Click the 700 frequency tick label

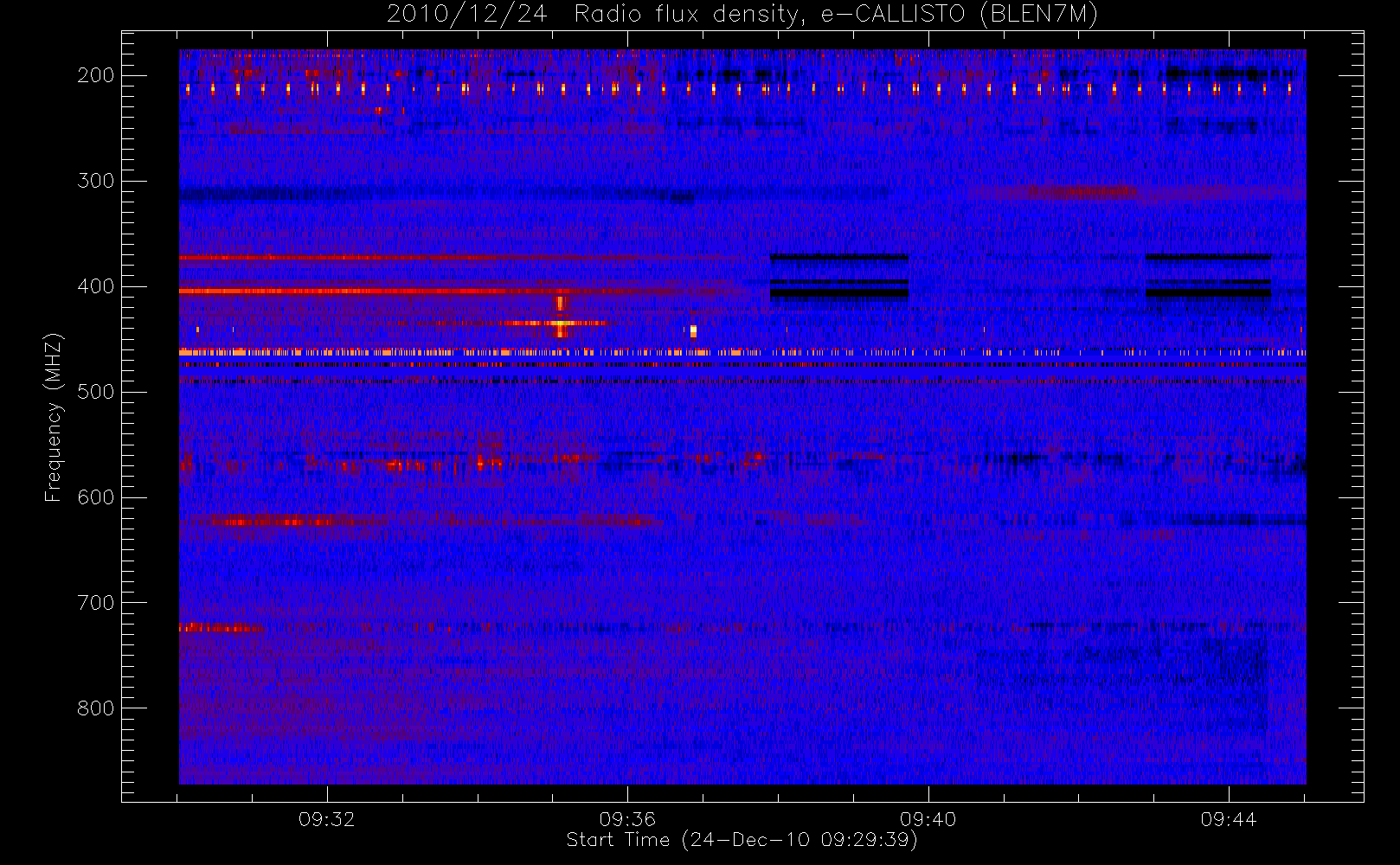tap(95, 603)
